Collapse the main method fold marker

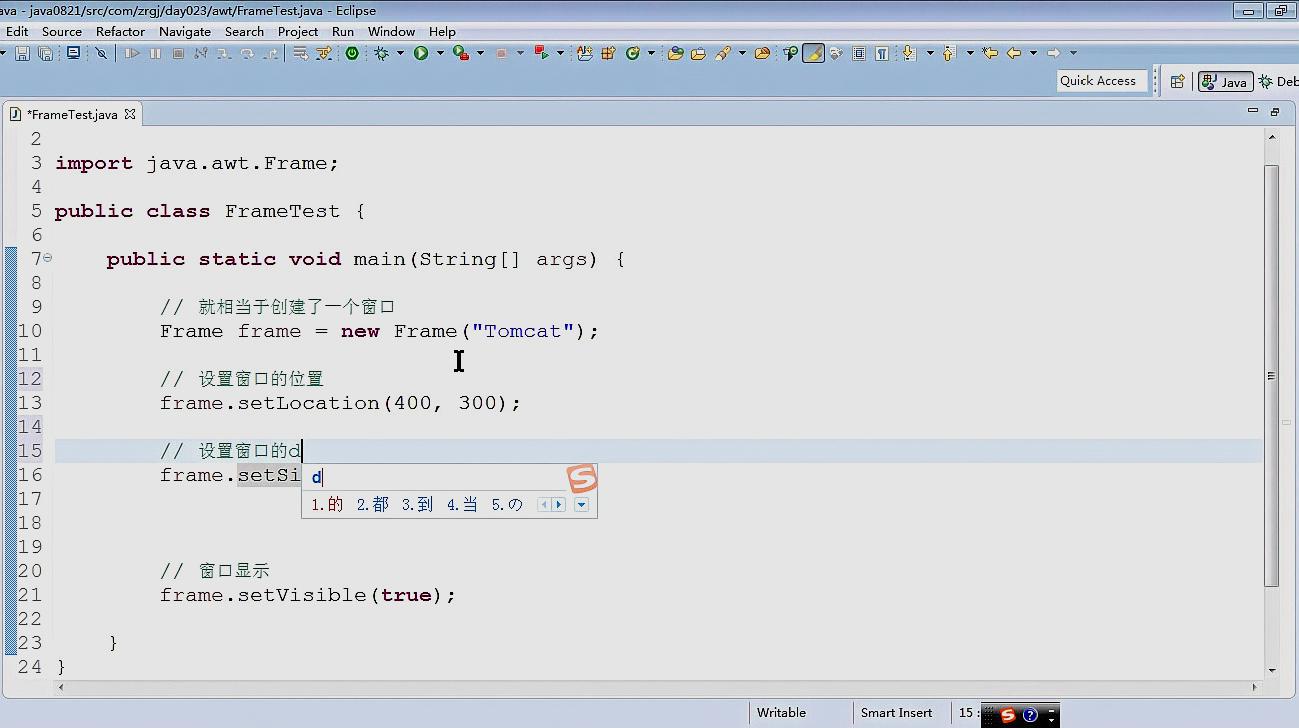[x=47, y=258]
